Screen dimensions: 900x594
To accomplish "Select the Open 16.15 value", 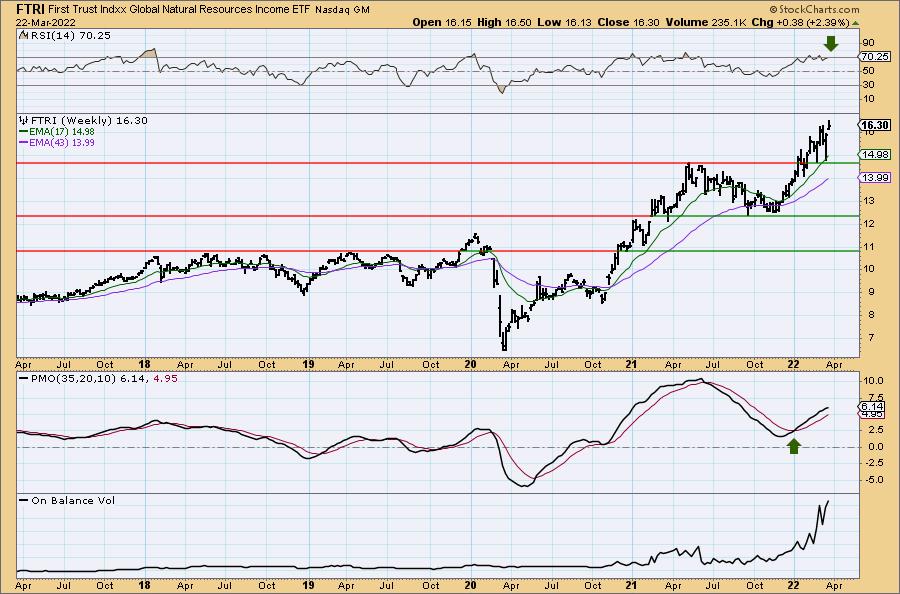I will click(x=442, y=22).
